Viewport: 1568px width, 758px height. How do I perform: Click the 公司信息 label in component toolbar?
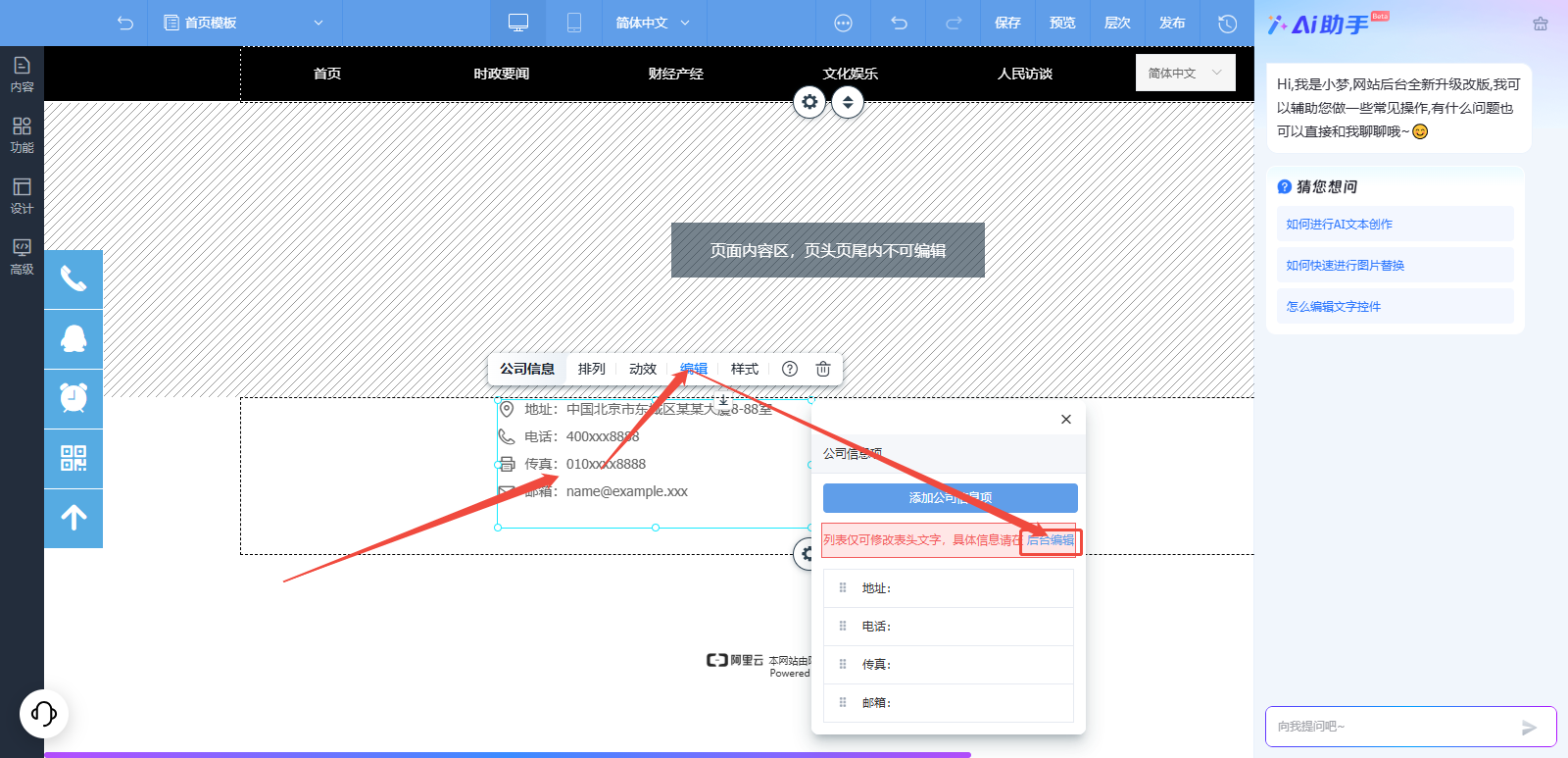pos(527,369)
